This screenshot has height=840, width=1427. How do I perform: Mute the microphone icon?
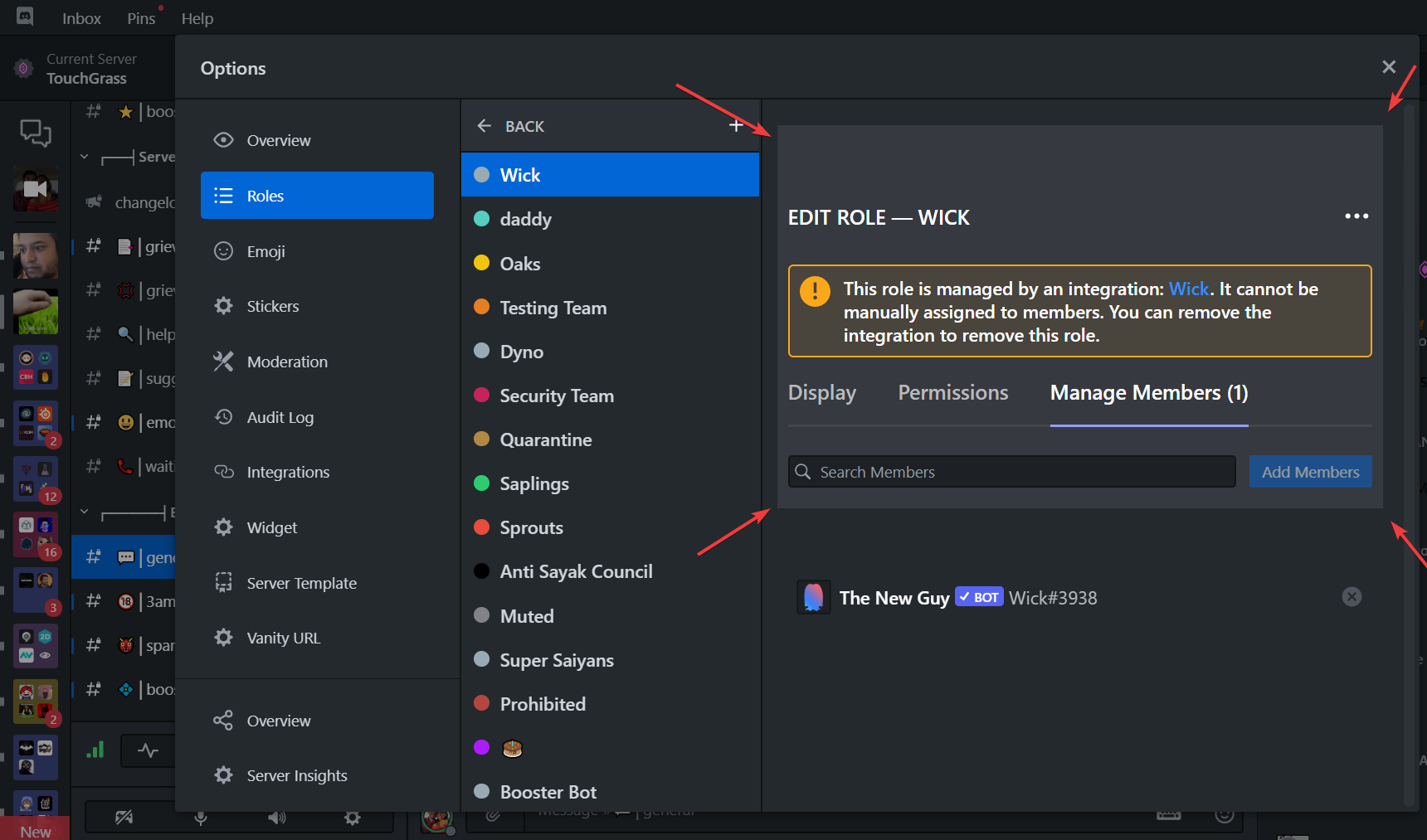click(x=201, y=818)
